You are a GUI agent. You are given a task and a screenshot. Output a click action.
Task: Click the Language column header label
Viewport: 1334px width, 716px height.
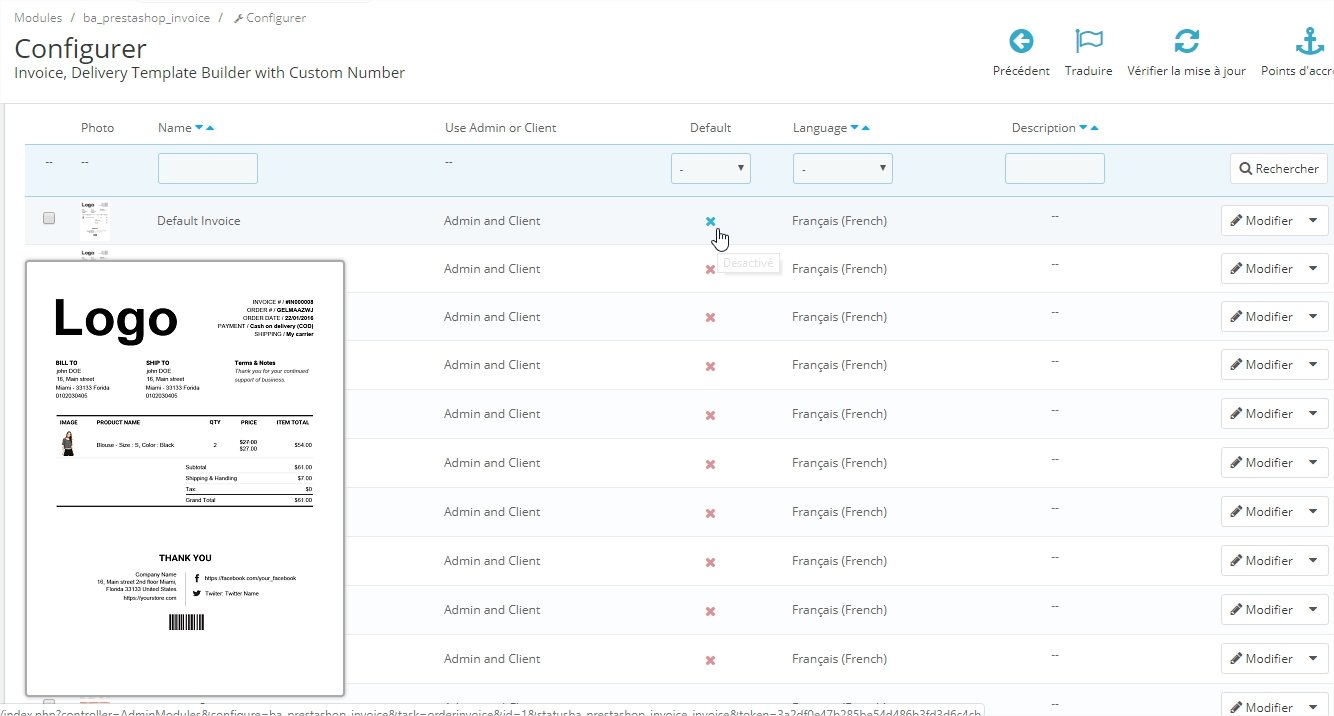(x=820, y=128)
